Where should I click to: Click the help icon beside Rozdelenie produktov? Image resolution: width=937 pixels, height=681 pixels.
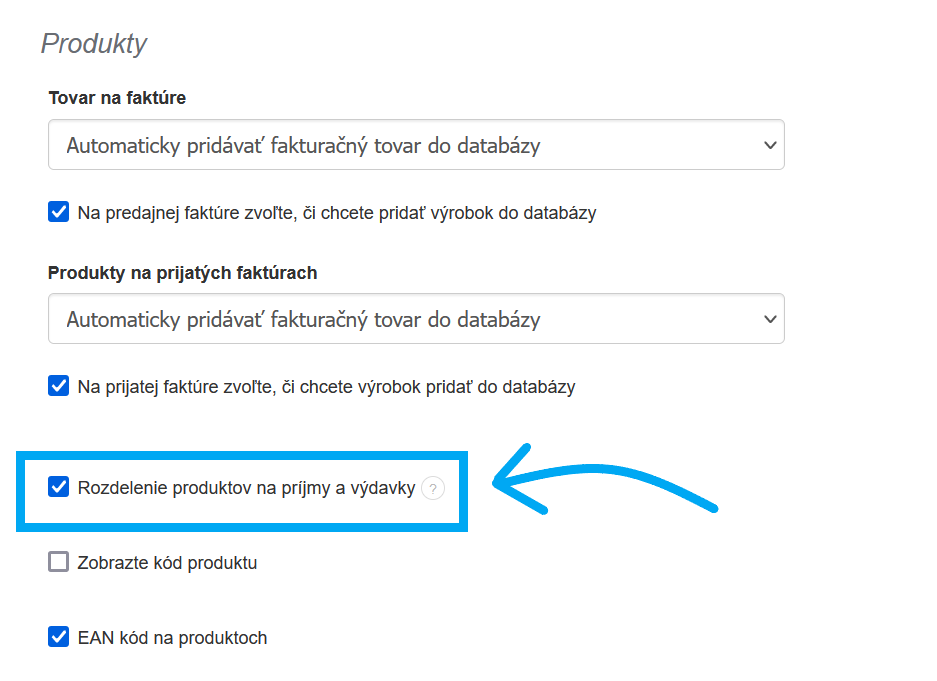[x=432, y=488]
